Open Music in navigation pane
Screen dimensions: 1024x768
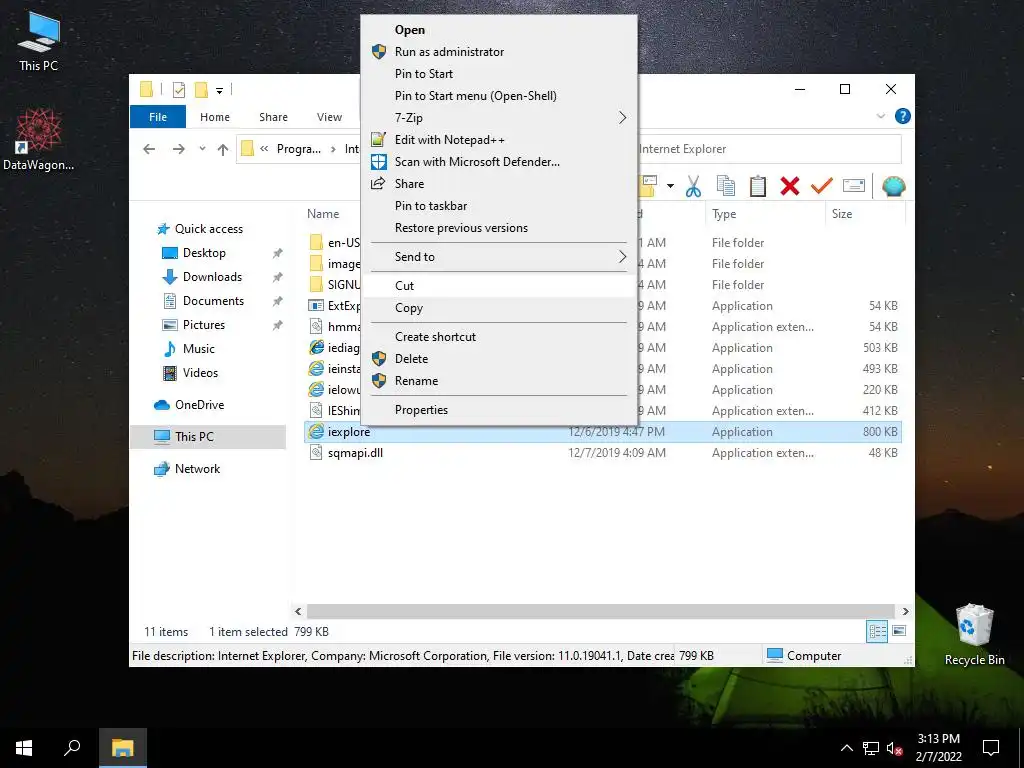pyautogui.click(x=199, y=349)
